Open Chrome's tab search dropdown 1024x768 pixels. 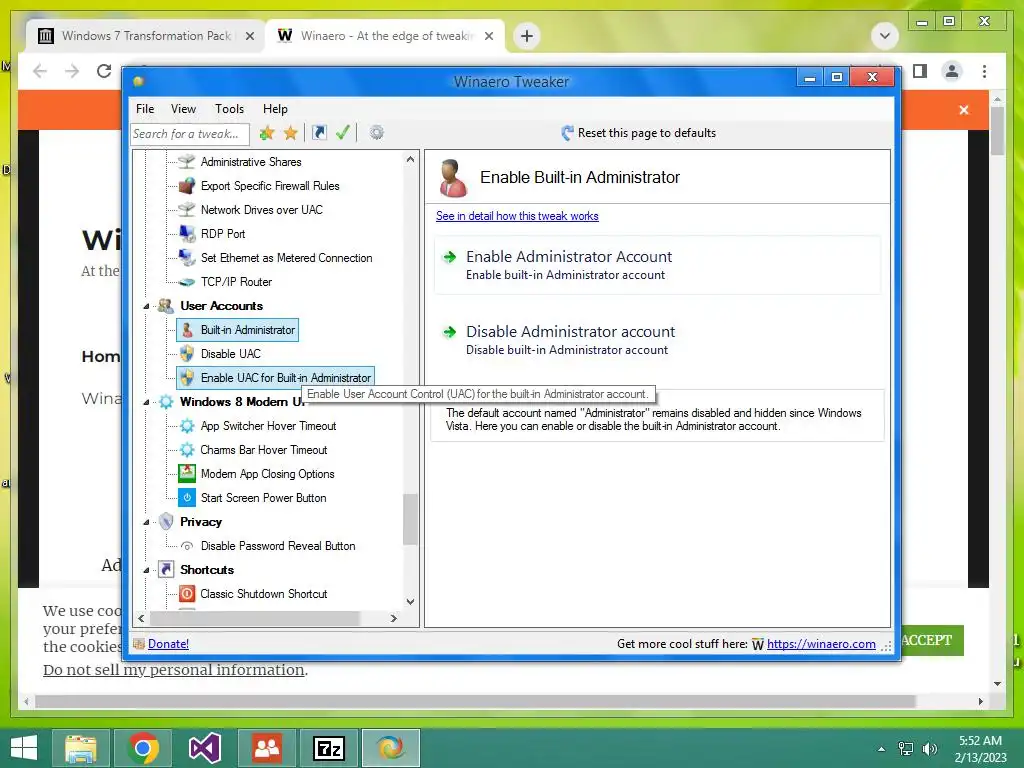click(885, 35)
